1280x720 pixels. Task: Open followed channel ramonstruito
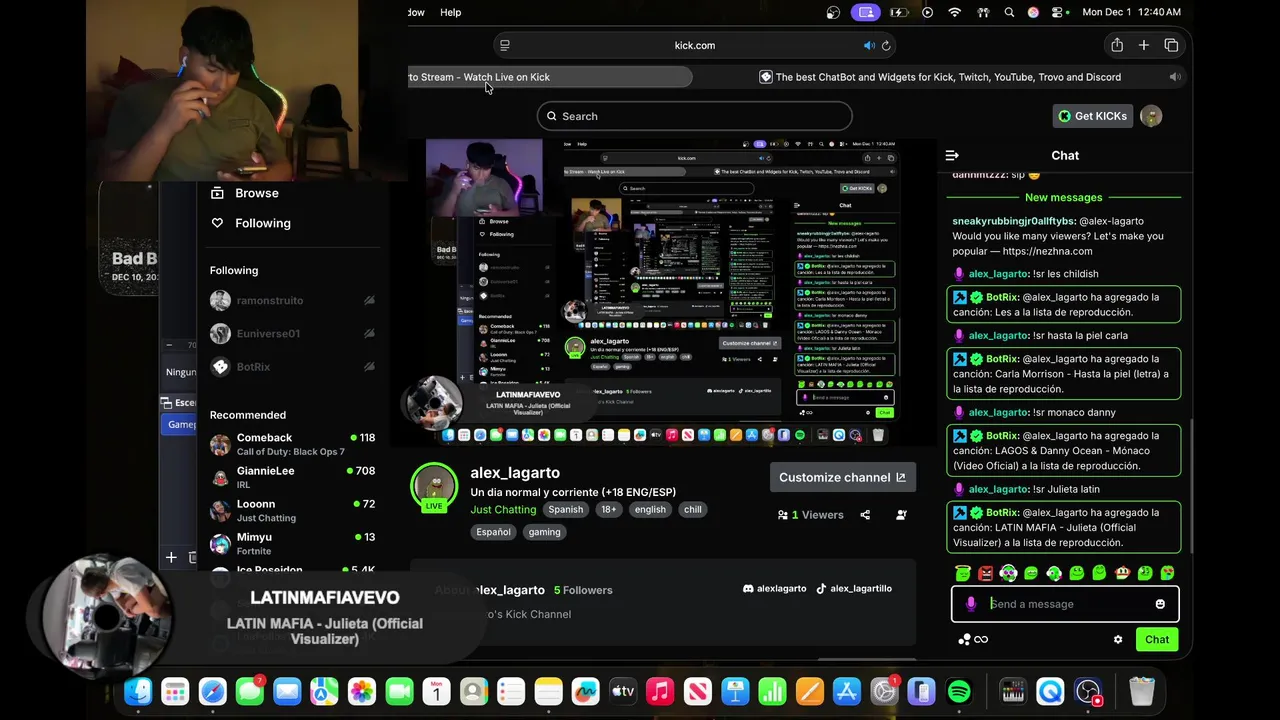click(292, 300)
